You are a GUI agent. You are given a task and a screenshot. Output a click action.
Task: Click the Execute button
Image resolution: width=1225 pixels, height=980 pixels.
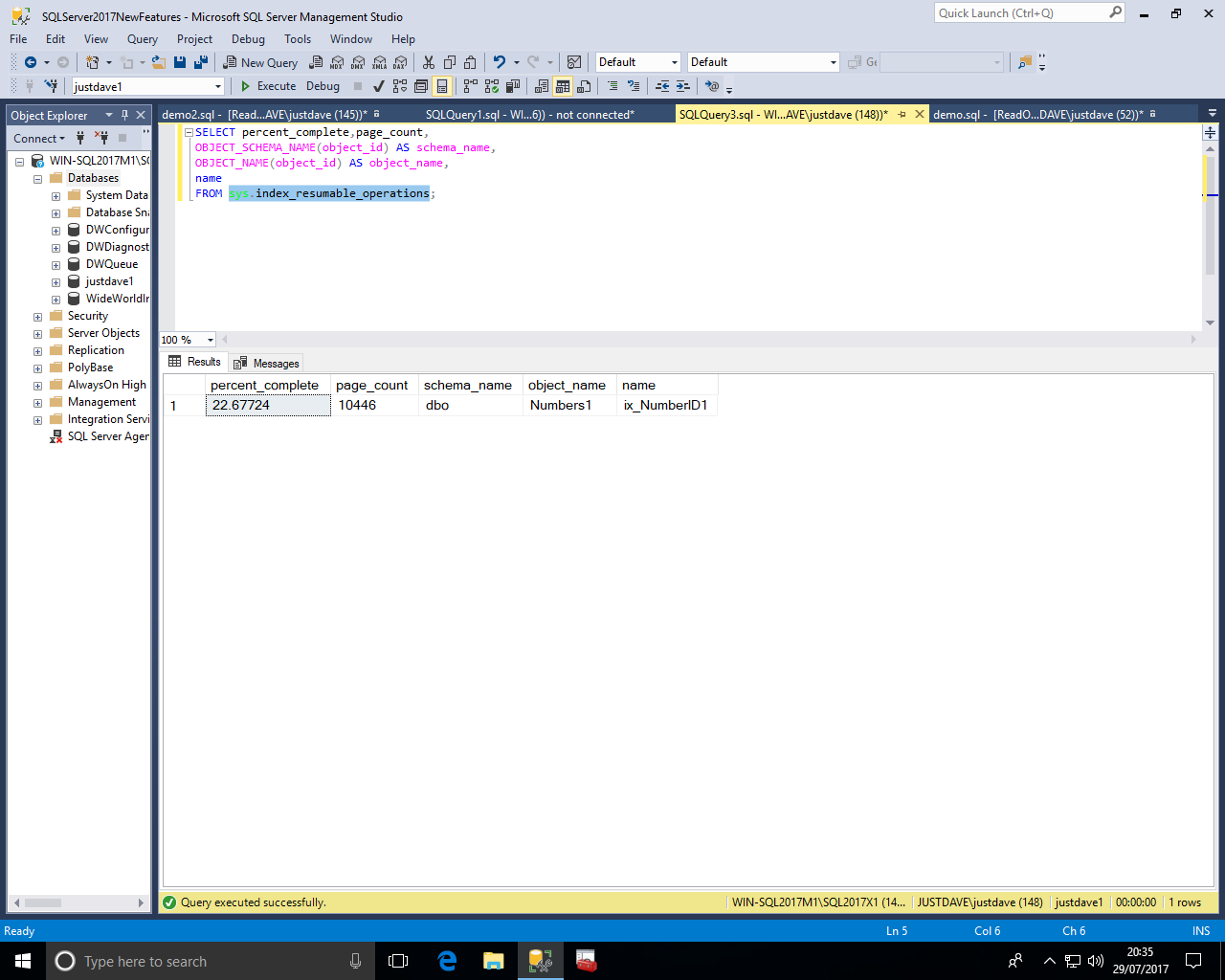pyautogui.click(x=268, y=86)
